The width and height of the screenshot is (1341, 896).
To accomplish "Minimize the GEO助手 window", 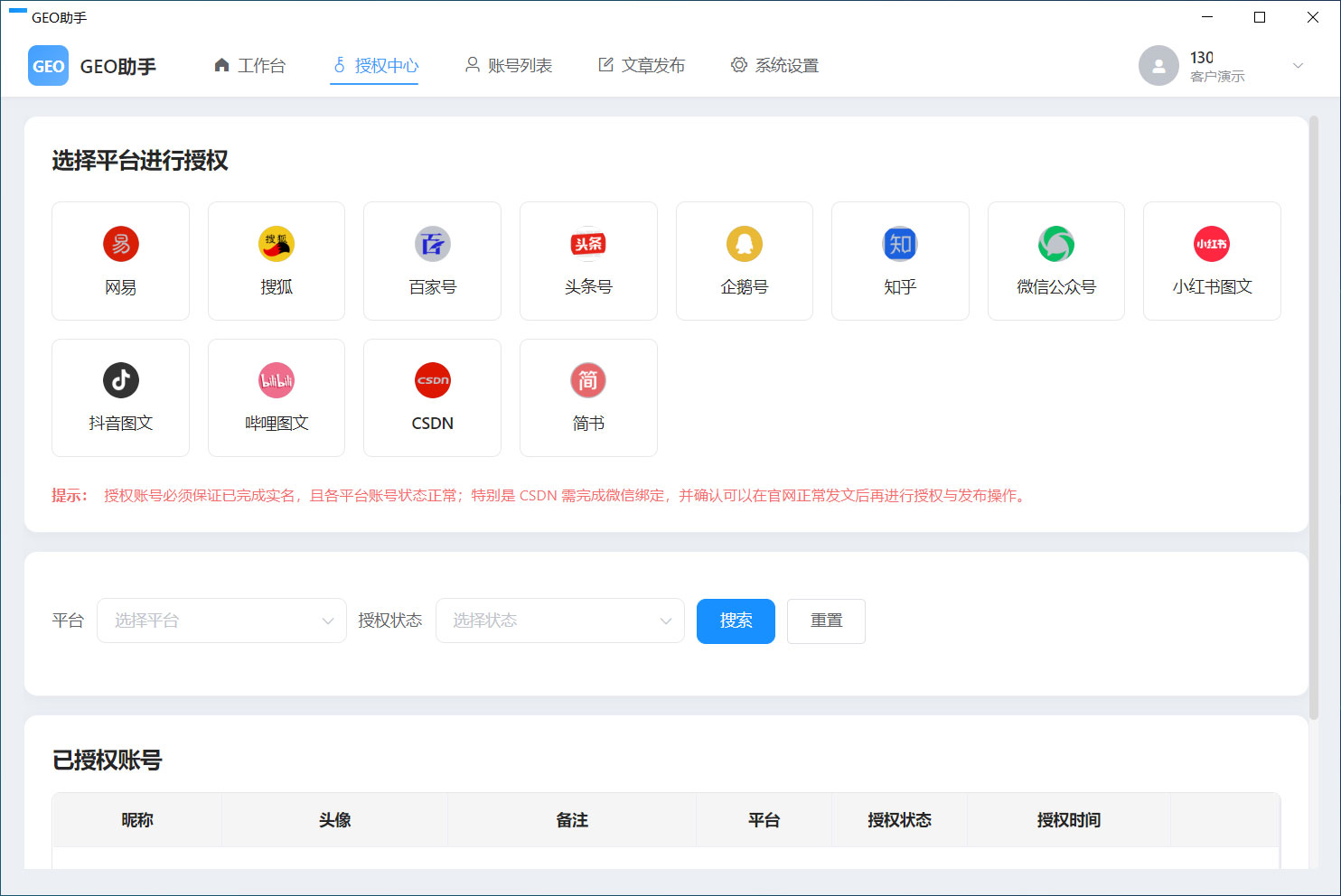I will [1207, 17].
